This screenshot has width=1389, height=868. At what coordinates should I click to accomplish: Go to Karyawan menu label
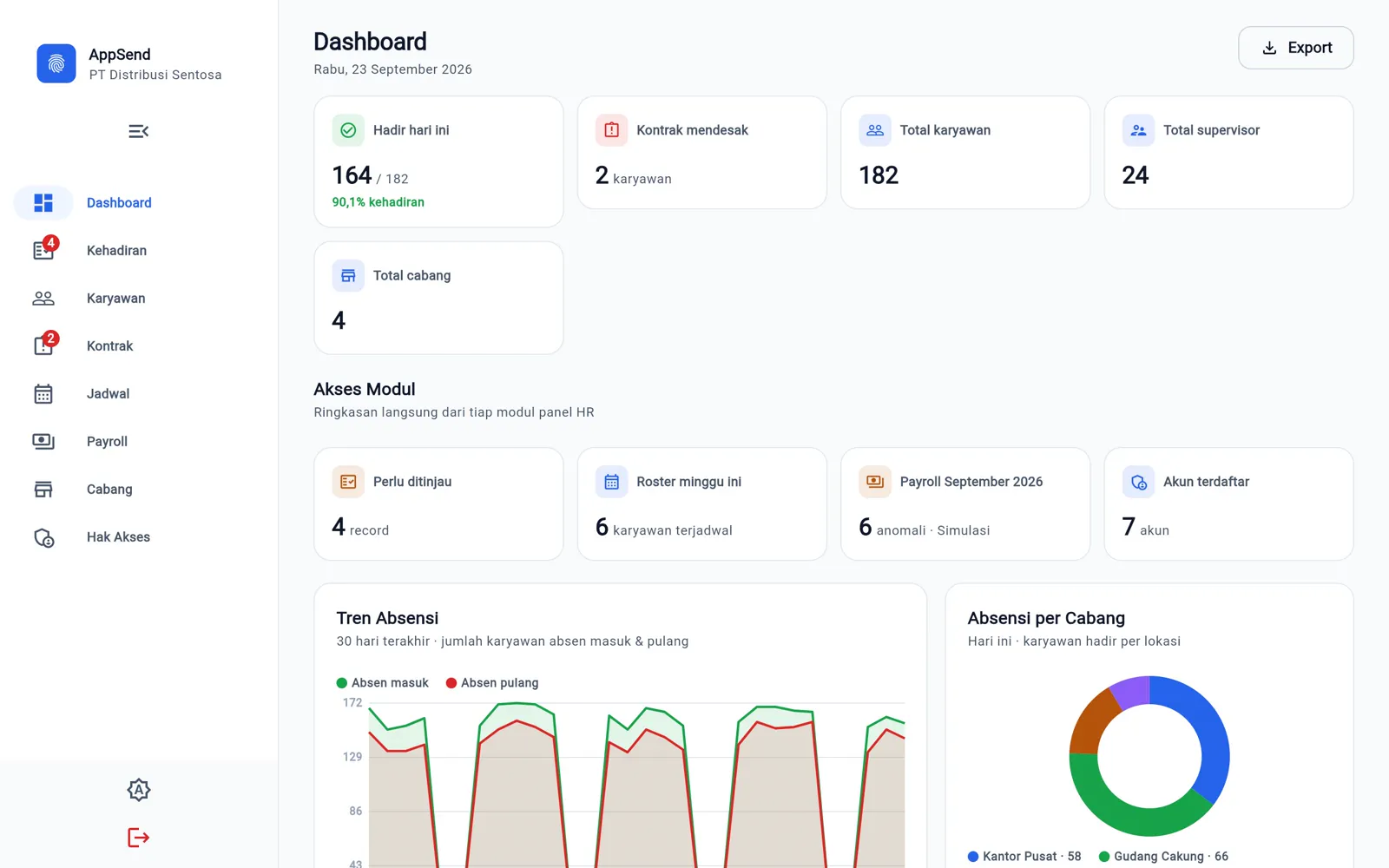(115, 298)
